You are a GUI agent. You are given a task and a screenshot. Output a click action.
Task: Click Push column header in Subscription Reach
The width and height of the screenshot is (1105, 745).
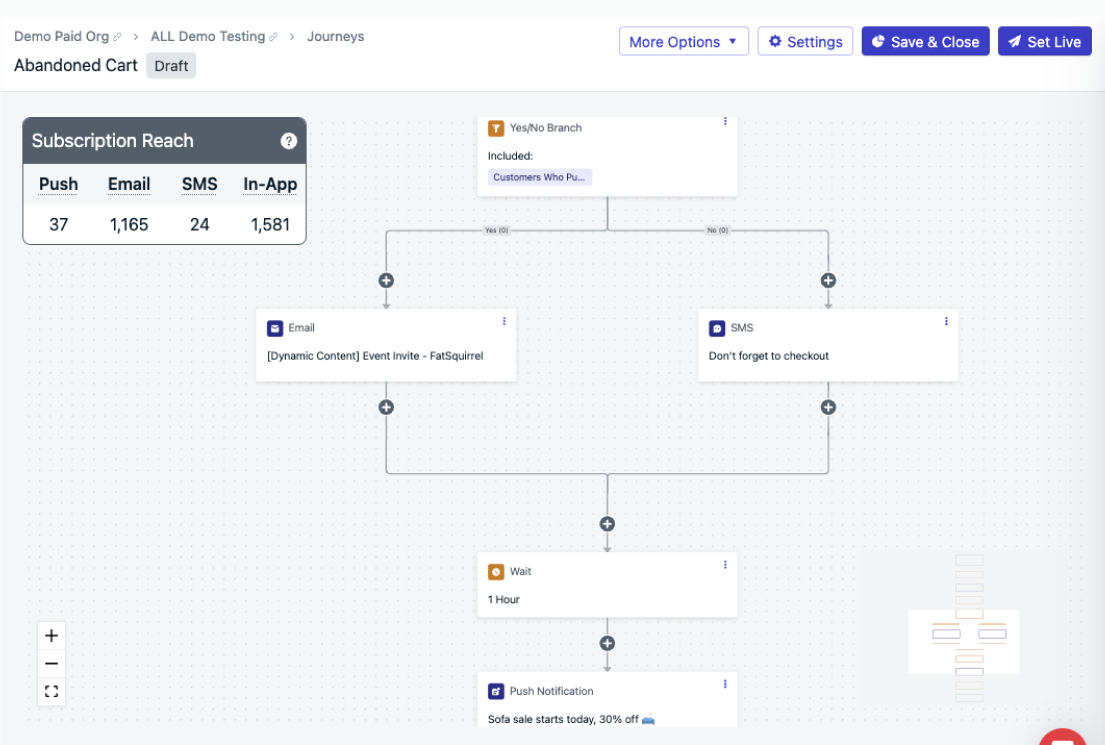pyautogui.click(x=58, y=184)
